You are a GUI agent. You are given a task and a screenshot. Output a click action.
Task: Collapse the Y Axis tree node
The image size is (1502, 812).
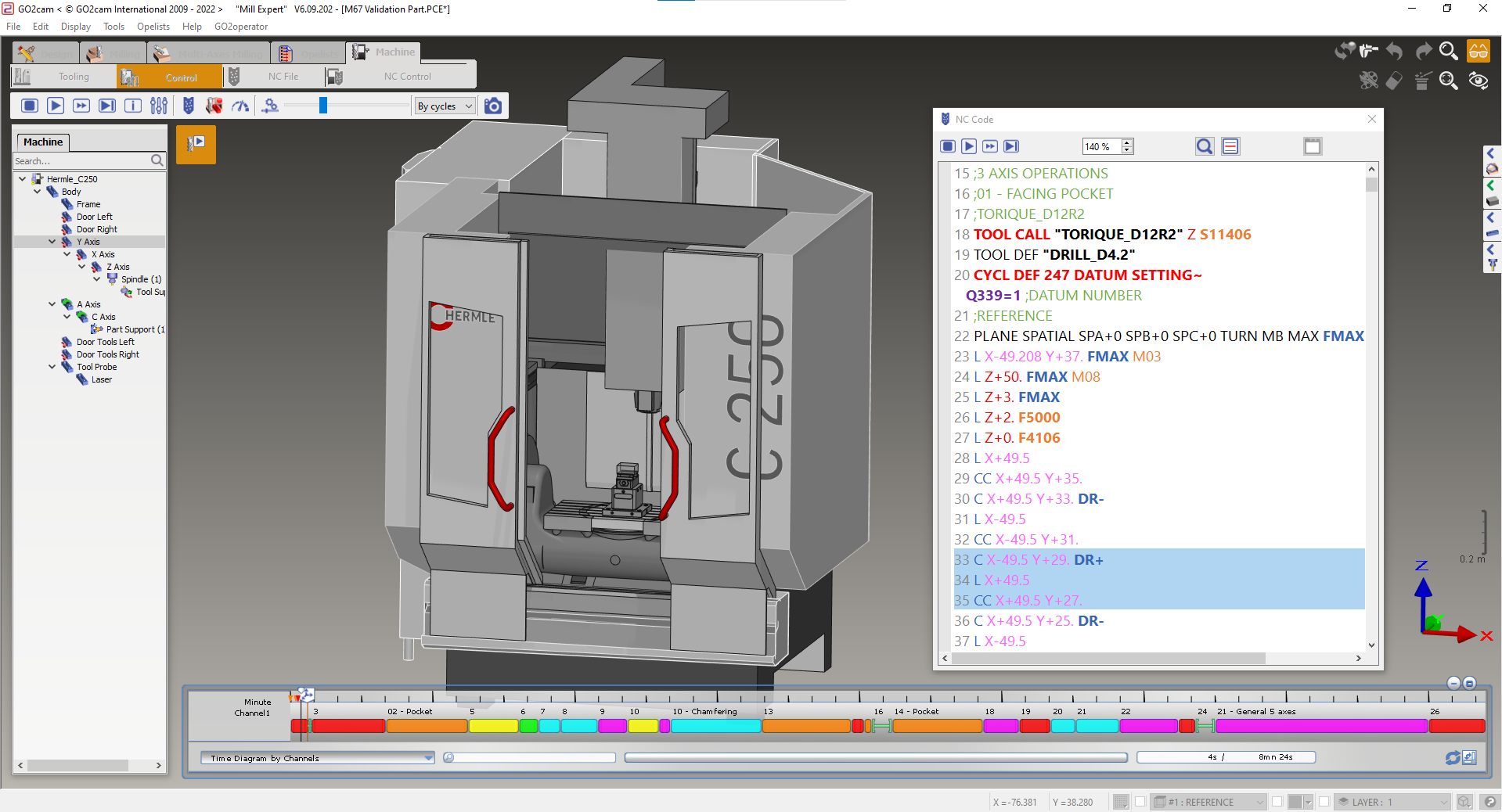(x=52, y=242)
